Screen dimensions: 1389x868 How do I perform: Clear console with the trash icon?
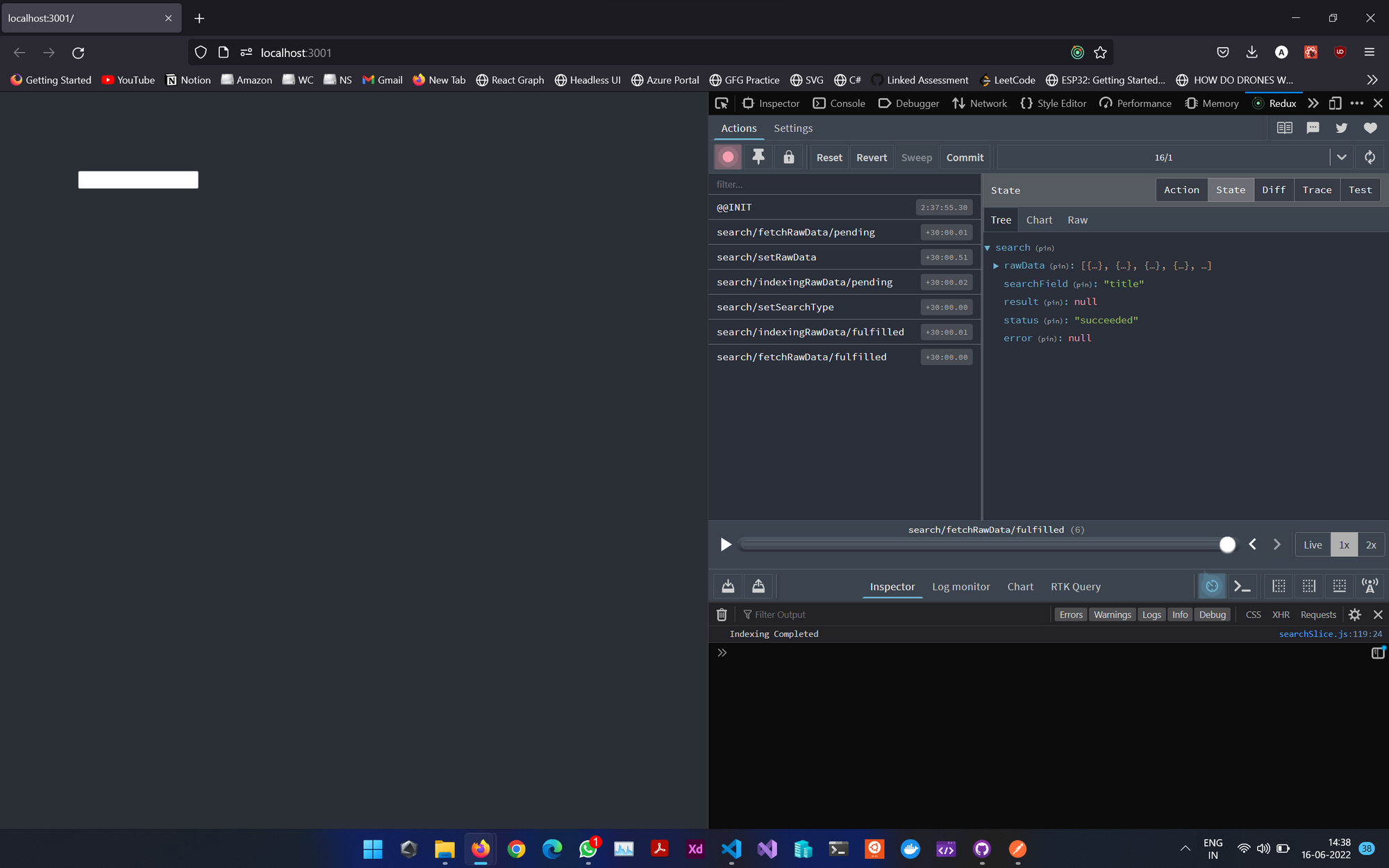[x=722, y=615]
